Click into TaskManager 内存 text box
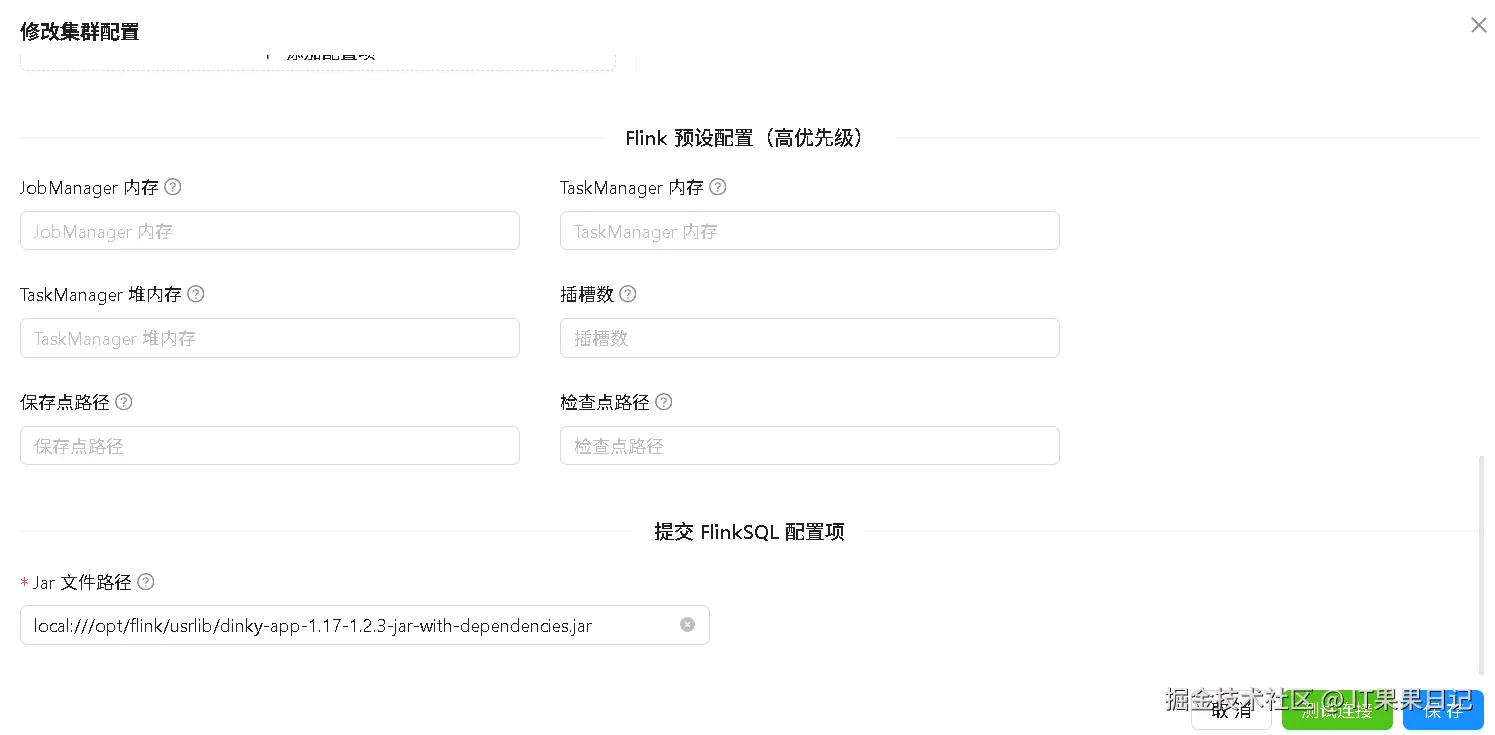 809,231
